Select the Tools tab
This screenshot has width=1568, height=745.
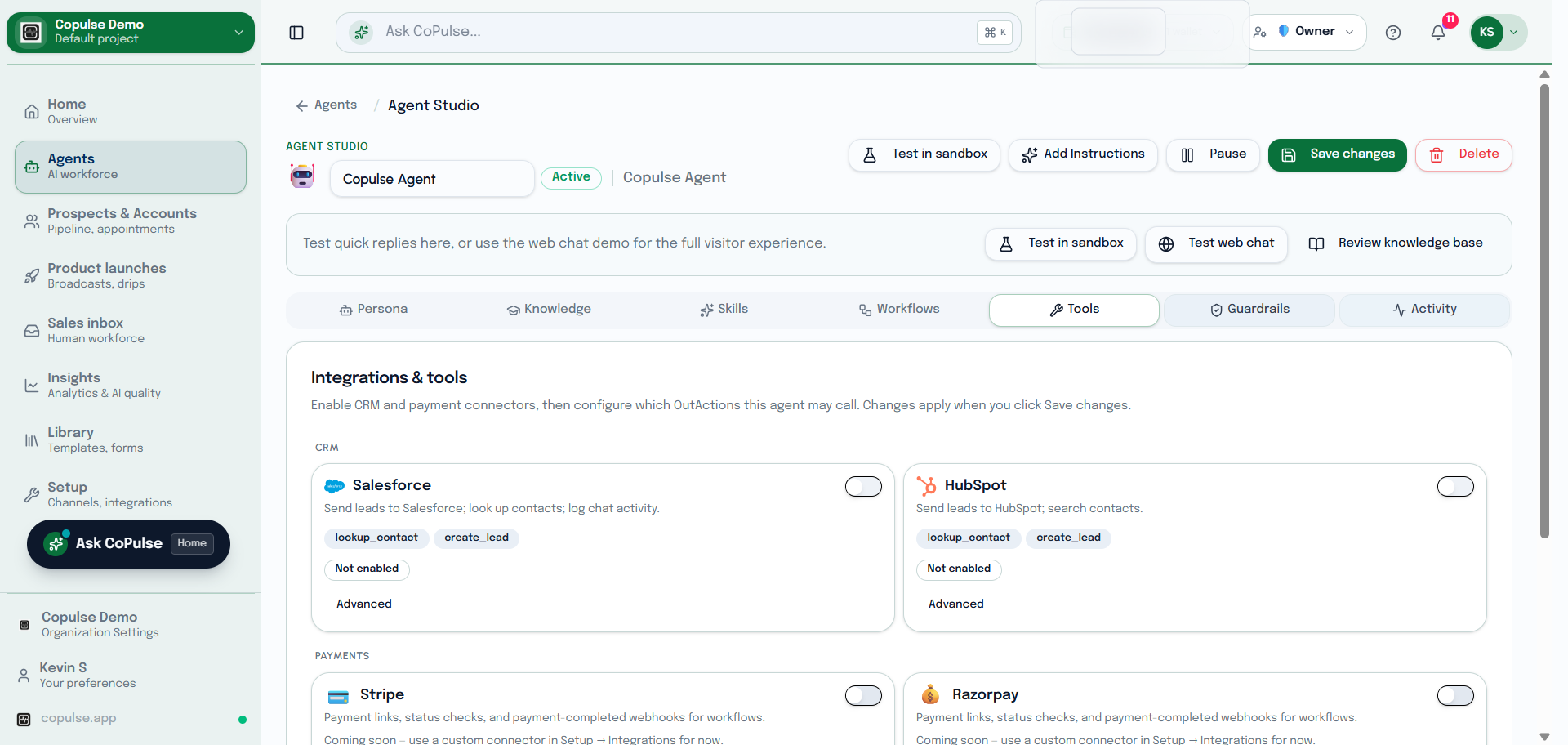point(1074,310)
